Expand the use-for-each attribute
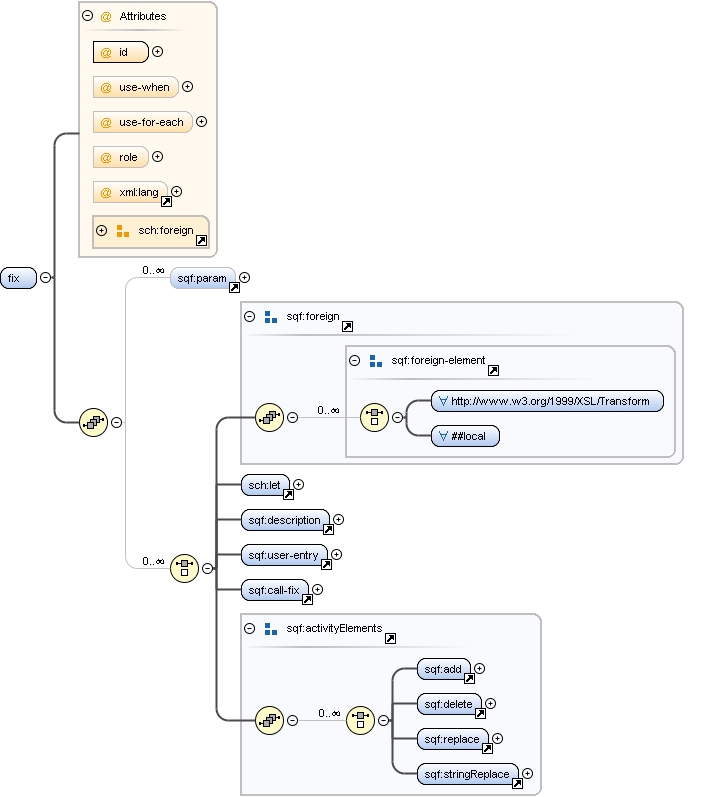 click(201, 122)
